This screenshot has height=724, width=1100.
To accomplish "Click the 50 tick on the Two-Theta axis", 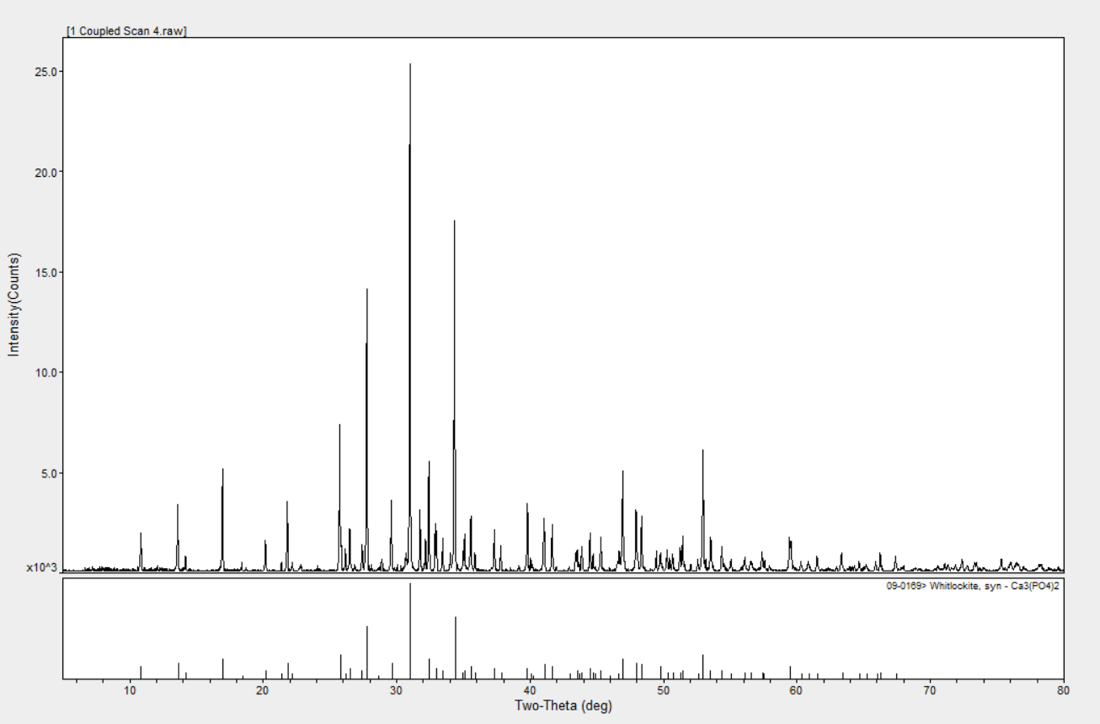I will click(x=663, y=690).
